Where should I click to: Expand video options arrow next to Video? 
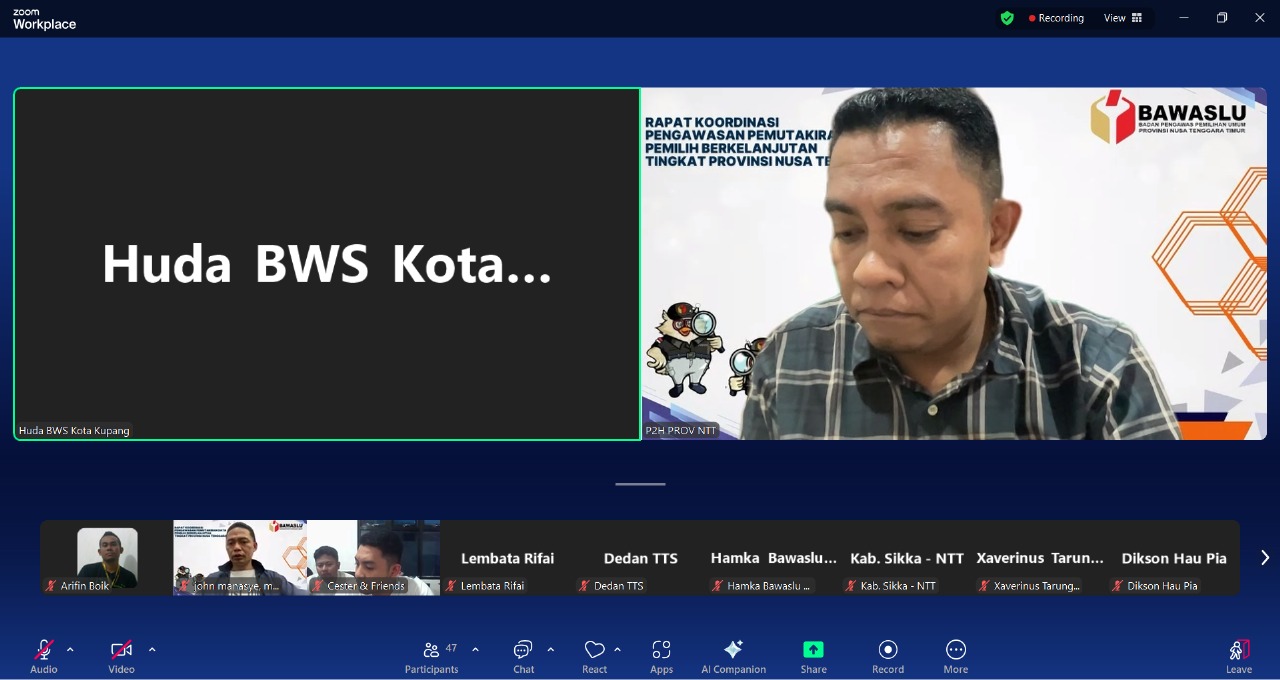[152, 650]
